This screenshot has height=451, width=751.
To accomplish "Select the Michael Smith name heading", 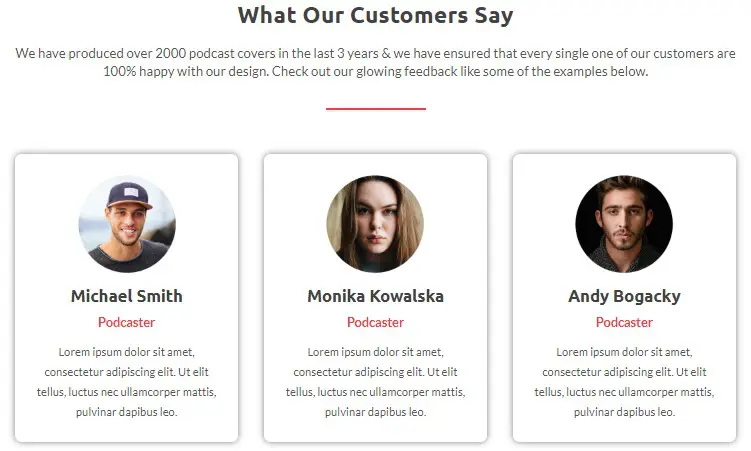I will tap(127, 296).
